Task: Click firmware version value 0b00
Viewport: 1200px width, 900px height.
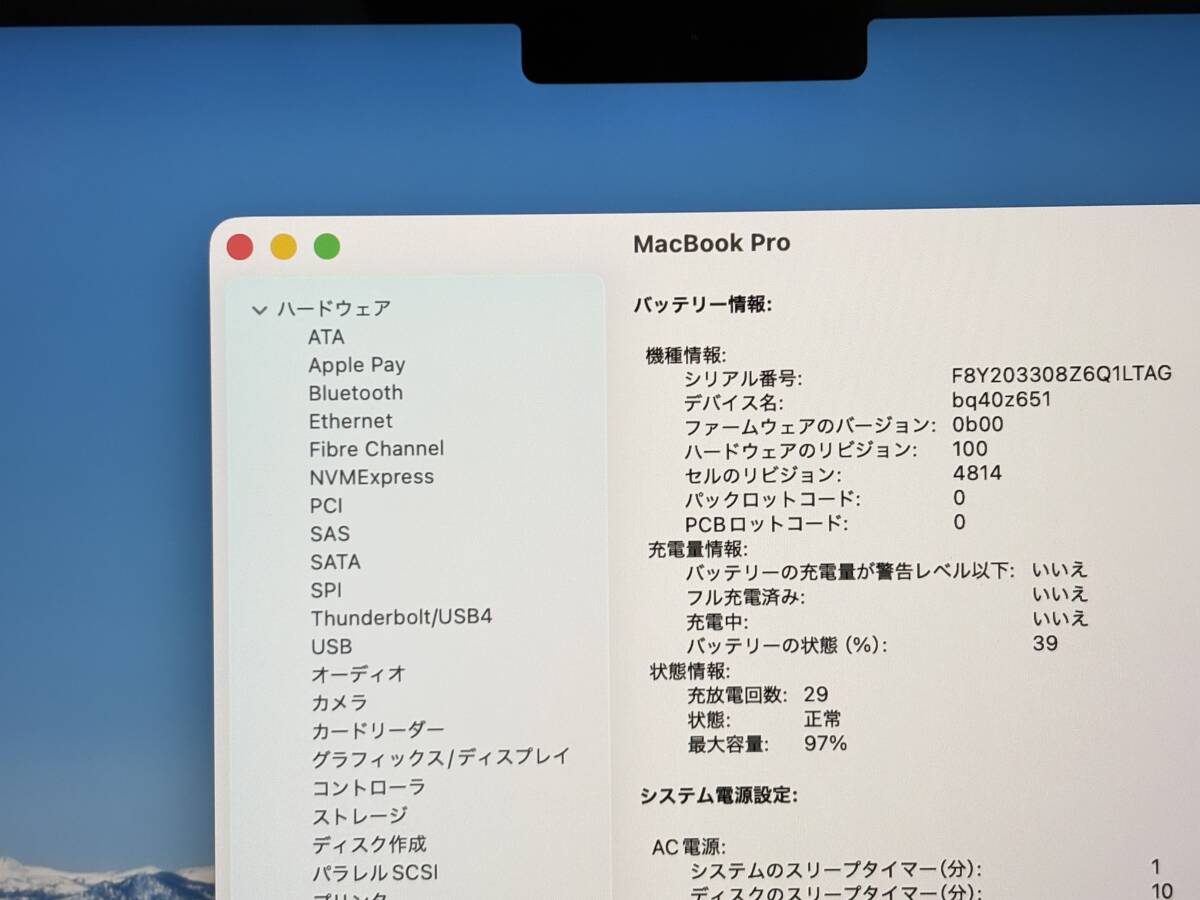Action: tap(978, 425)
